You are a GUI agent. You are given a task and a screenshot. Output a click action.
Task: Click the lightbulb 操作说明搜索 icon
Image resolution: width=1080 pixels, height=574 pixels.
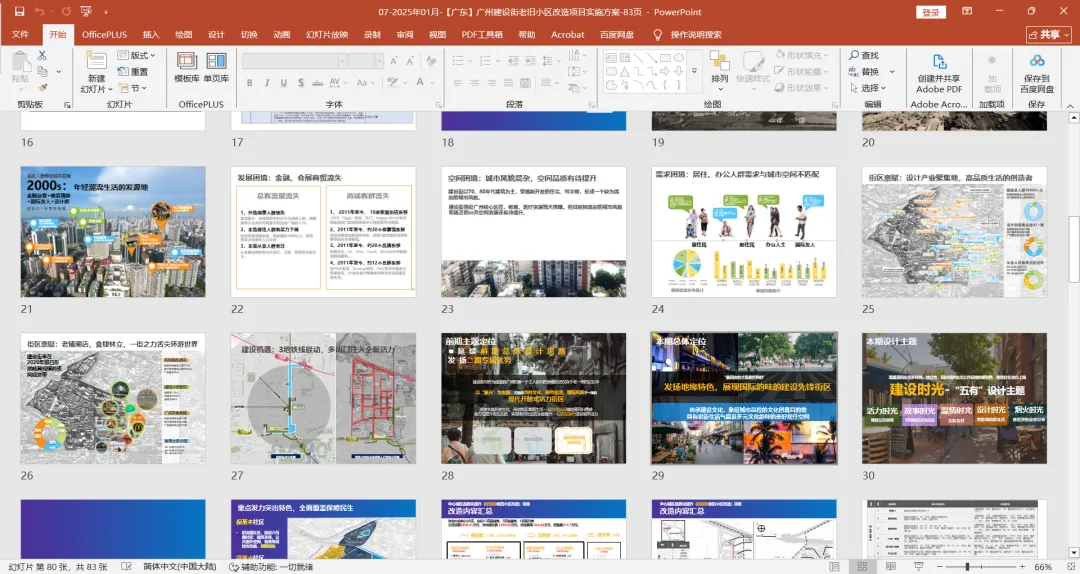pyautogui.click(x=657, y=34)
